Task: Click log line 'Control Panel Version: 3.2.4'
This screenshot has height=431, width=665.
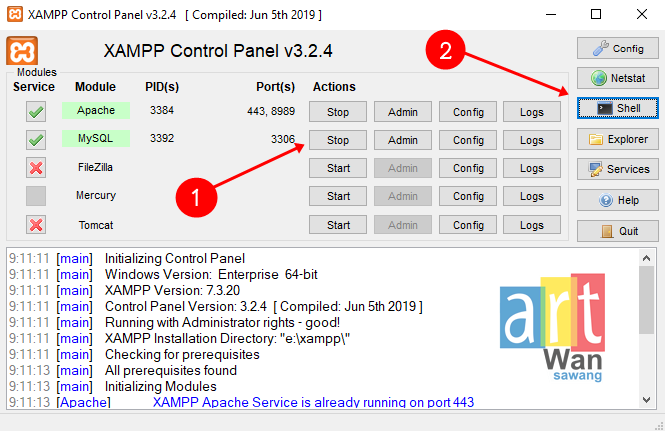Action: tap(263, 306)
